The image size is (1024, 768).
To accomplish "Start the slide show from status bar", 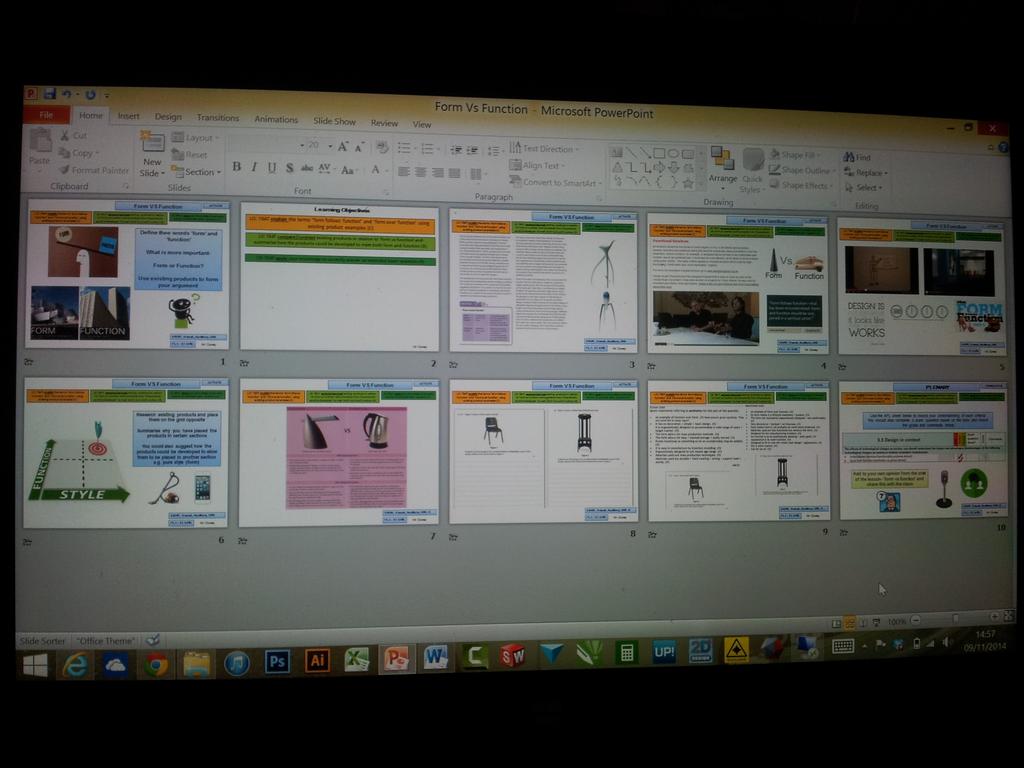I will click(876, 622).
